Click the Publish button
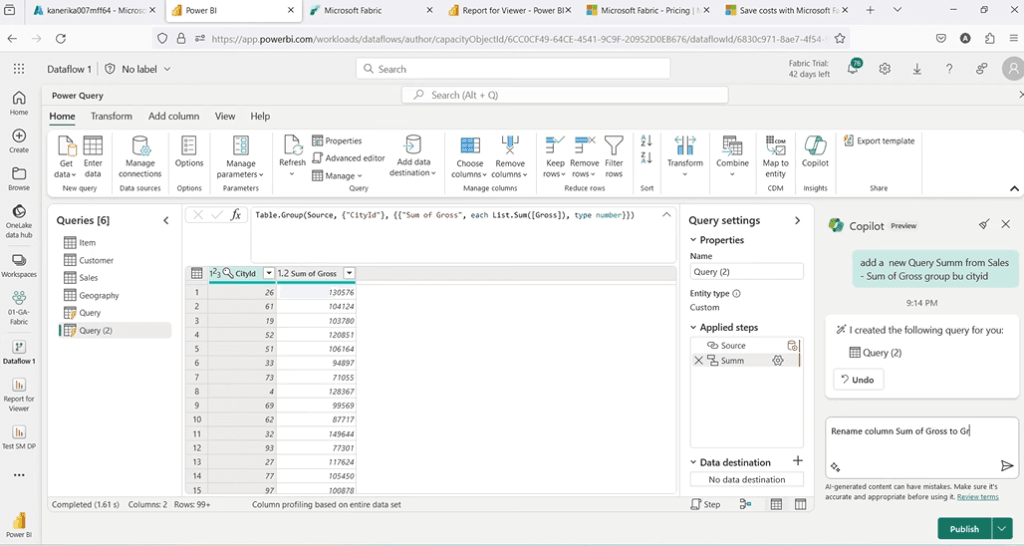Image resolution: width=1024 pixels, height=546 pixels. (x=965, y=528)
